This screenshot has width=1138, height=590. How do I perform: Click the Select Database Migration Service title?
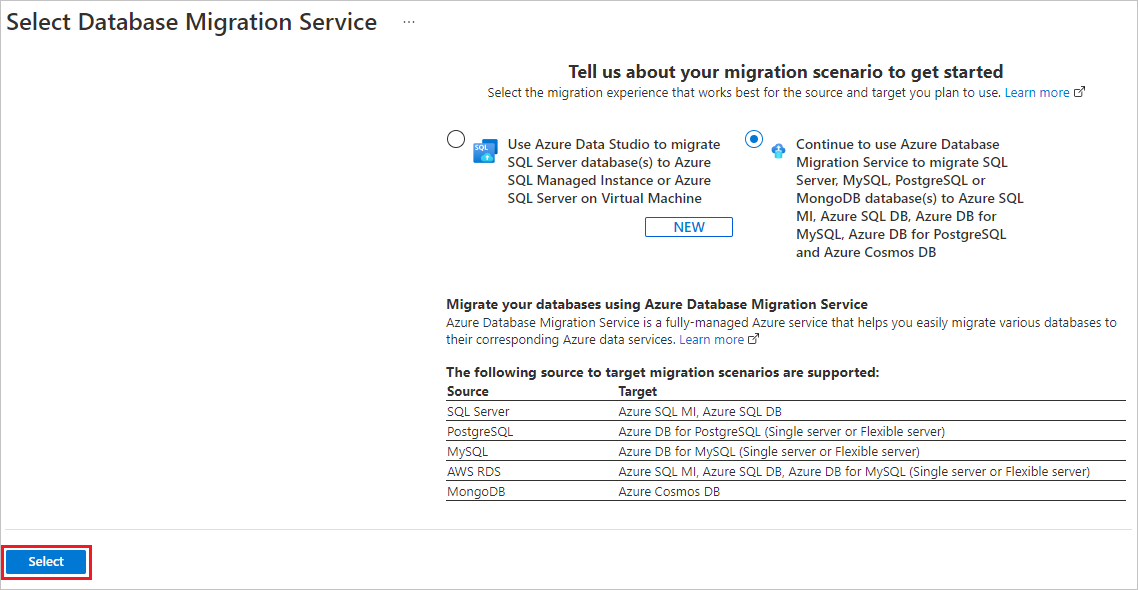[x=192, y=22]
